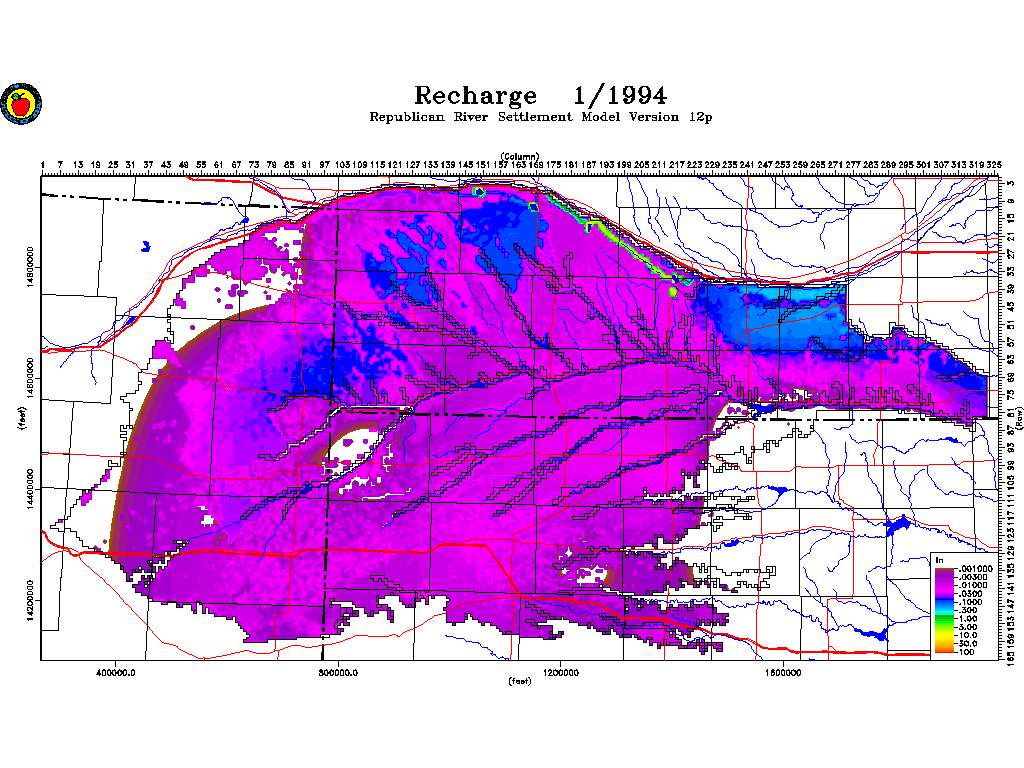1024x768 pixels.
Task: Click the '14200000' y-axis value
Action: [31, 601]
